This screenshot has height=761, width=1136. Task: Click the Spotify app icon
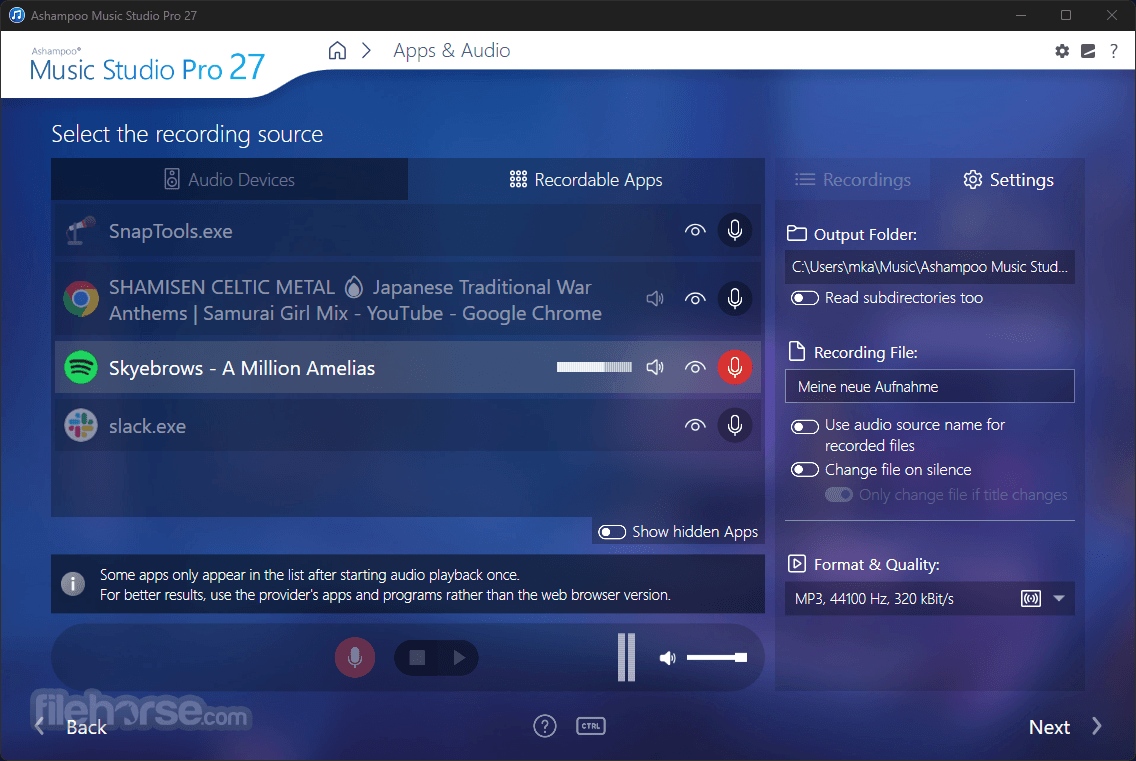click(x=81, y=367)
